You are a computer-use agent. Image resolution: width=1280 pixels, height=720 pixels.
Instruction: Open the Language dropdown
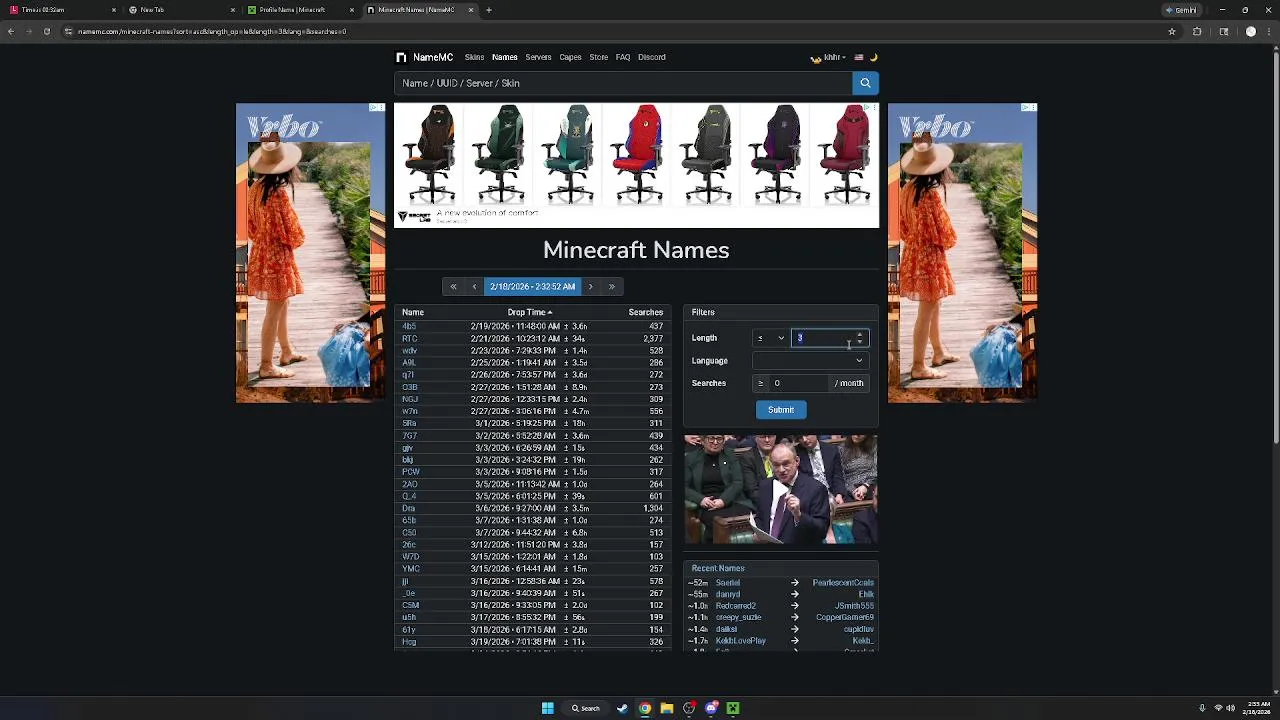[x=810, y=360]
